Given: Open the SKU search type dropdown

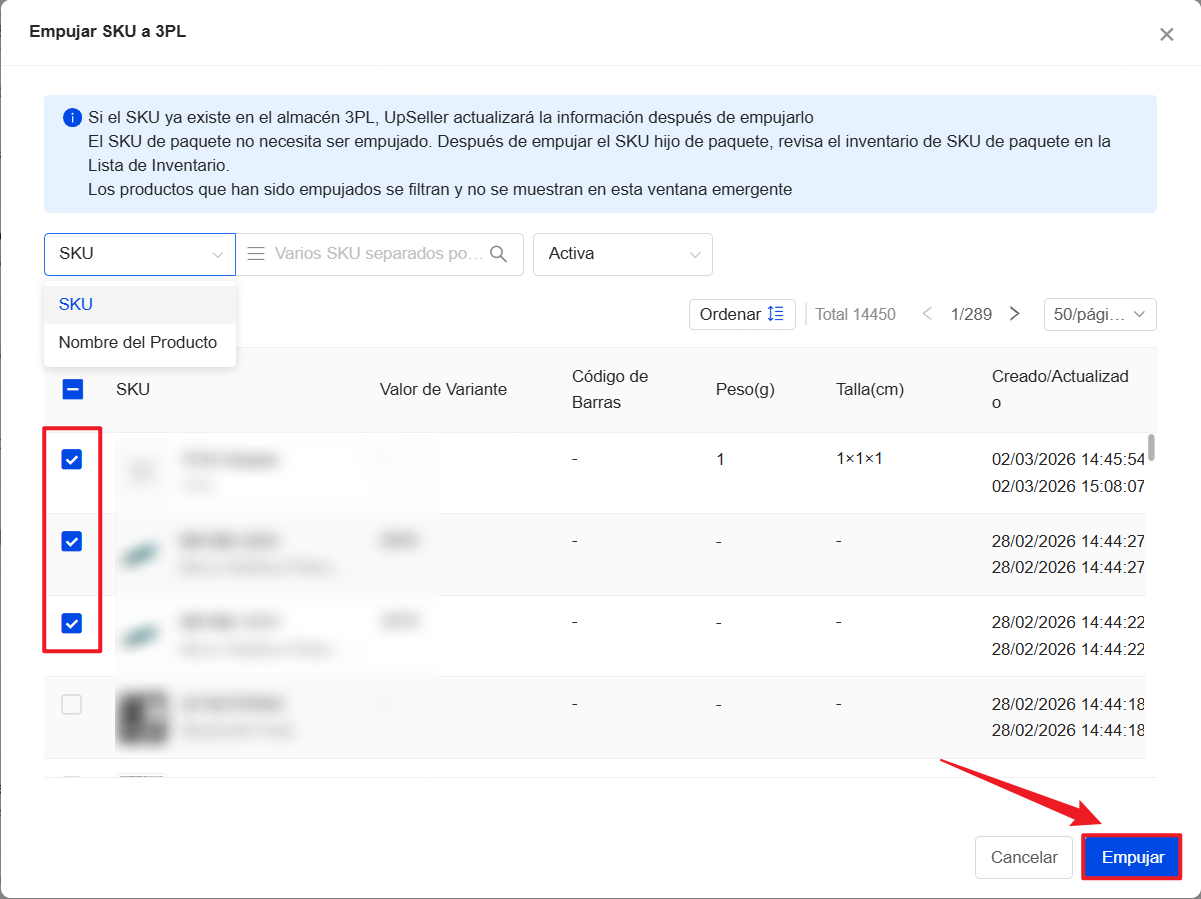Looking at the screenshot, I should [x=140, y=254].
